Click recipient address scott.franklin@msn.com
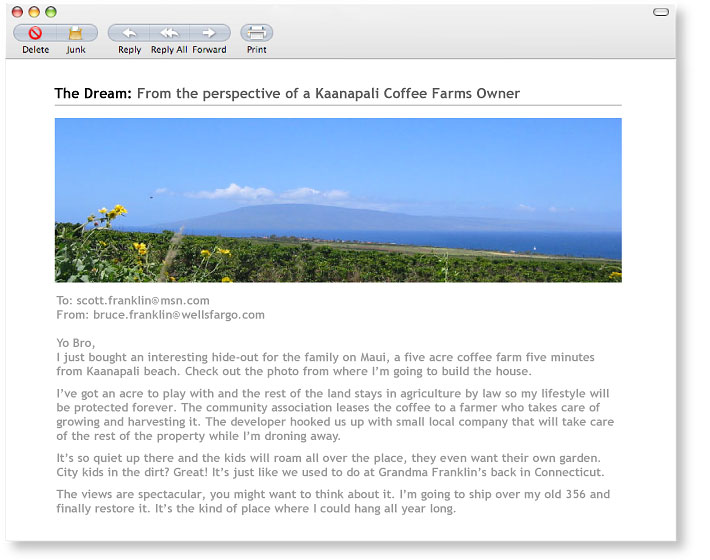710x560 pixels. click(143, 301)
